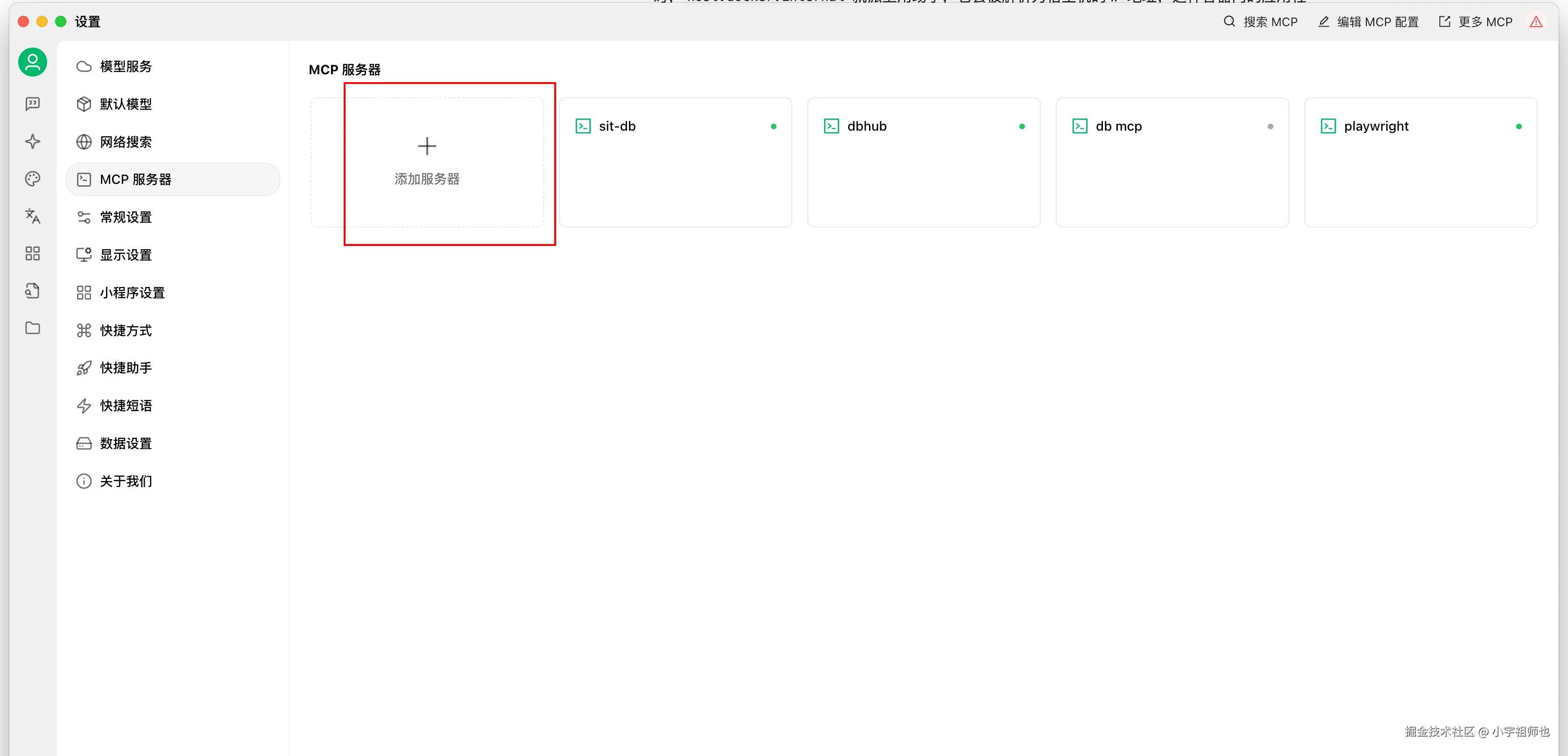Click 搜索 MCP button
The width and height of the screenshot is (1568, 756).
point(1261,22)
